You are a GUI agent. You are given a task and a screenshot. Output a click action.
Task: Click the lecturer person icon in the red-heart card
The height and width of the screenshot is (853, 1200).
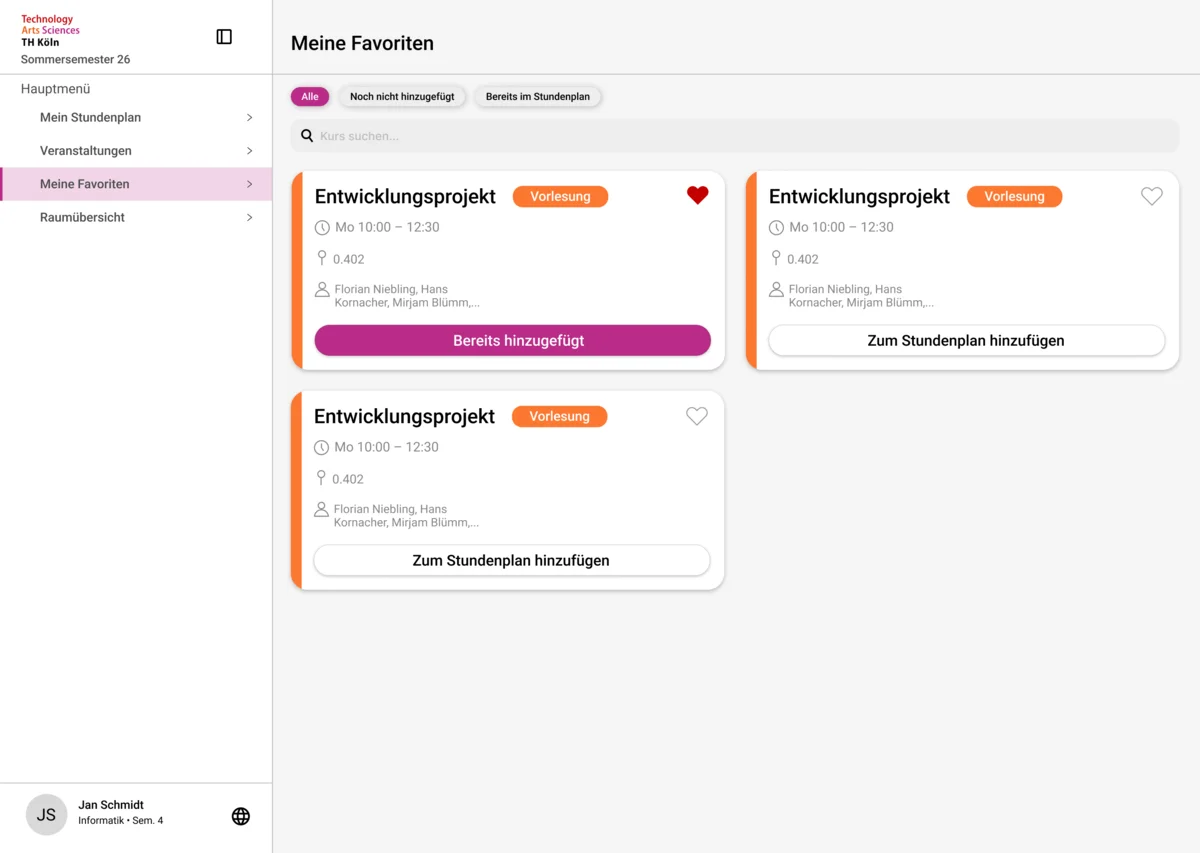point(322,290)
